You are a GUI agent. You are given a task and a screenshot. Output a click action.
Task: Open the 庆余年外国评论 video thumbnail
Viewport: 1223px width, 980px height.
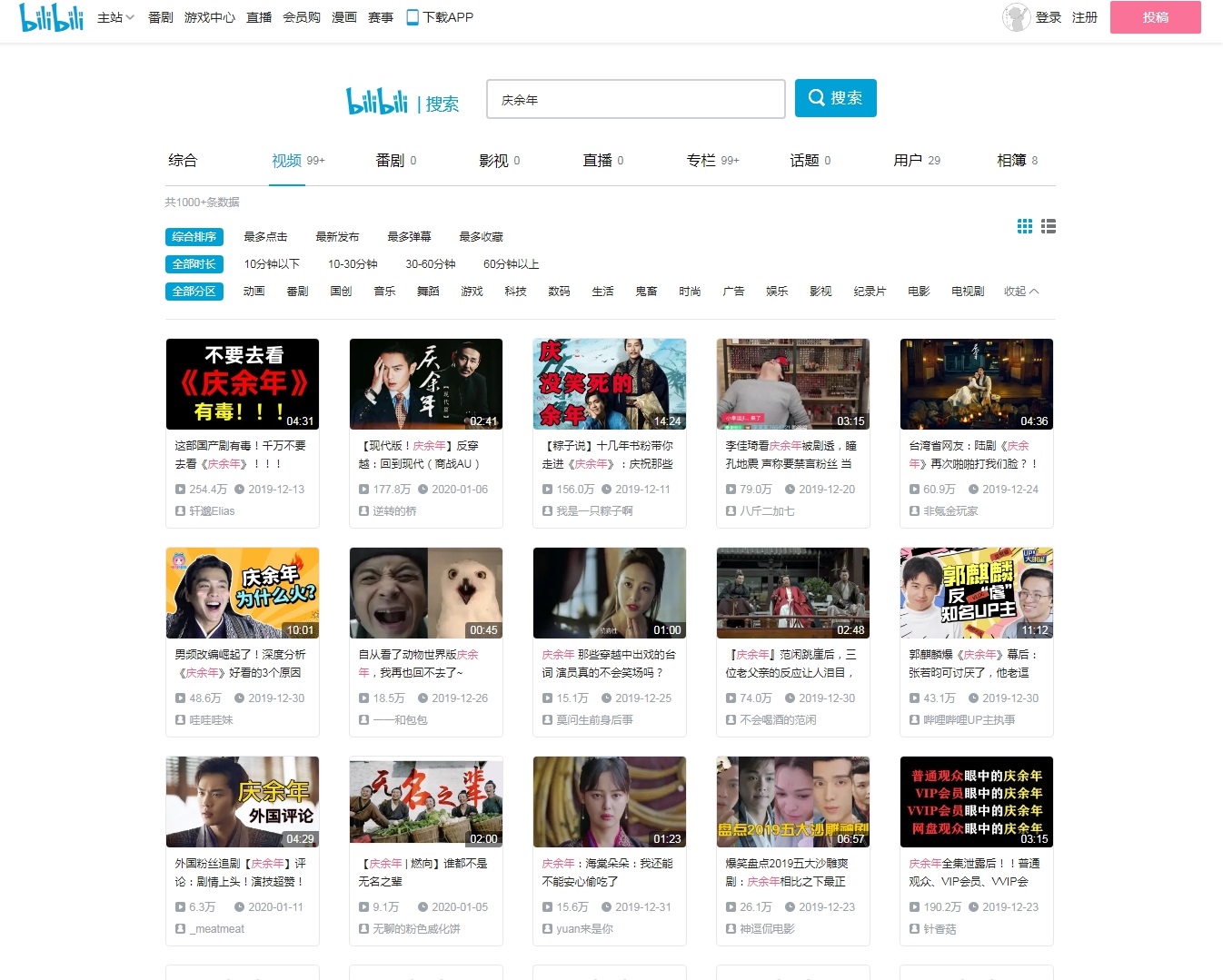coord(243,802)
